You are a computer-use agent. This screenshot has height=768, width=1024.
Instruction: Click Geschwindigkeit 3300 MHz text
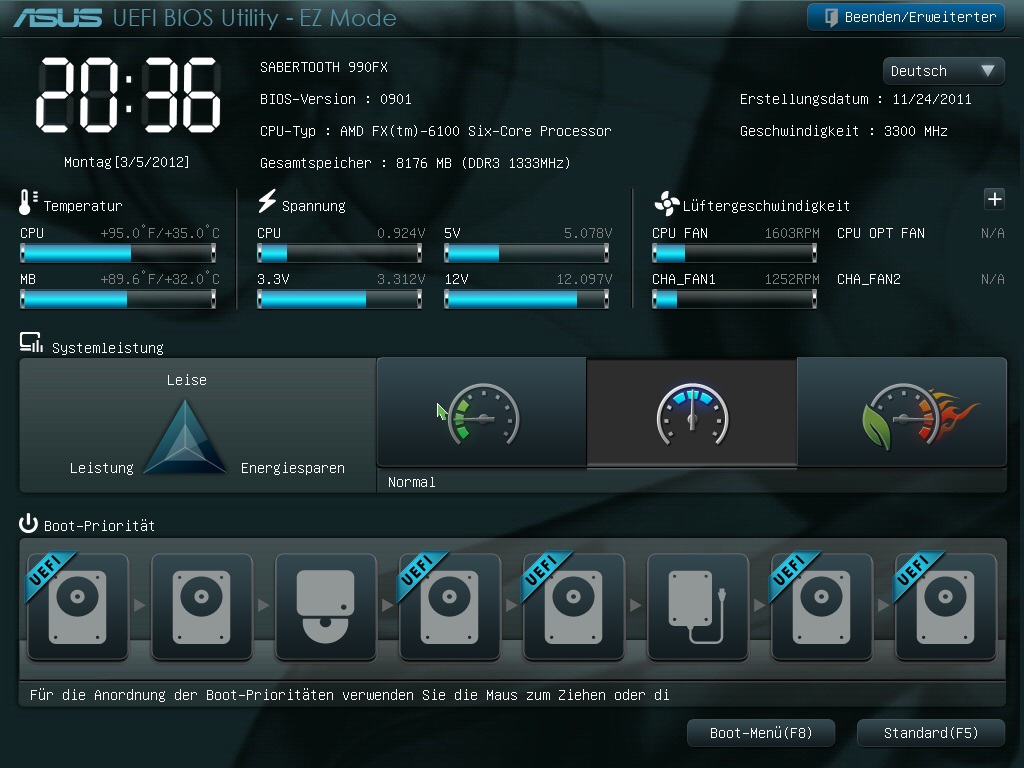[844, 131]
